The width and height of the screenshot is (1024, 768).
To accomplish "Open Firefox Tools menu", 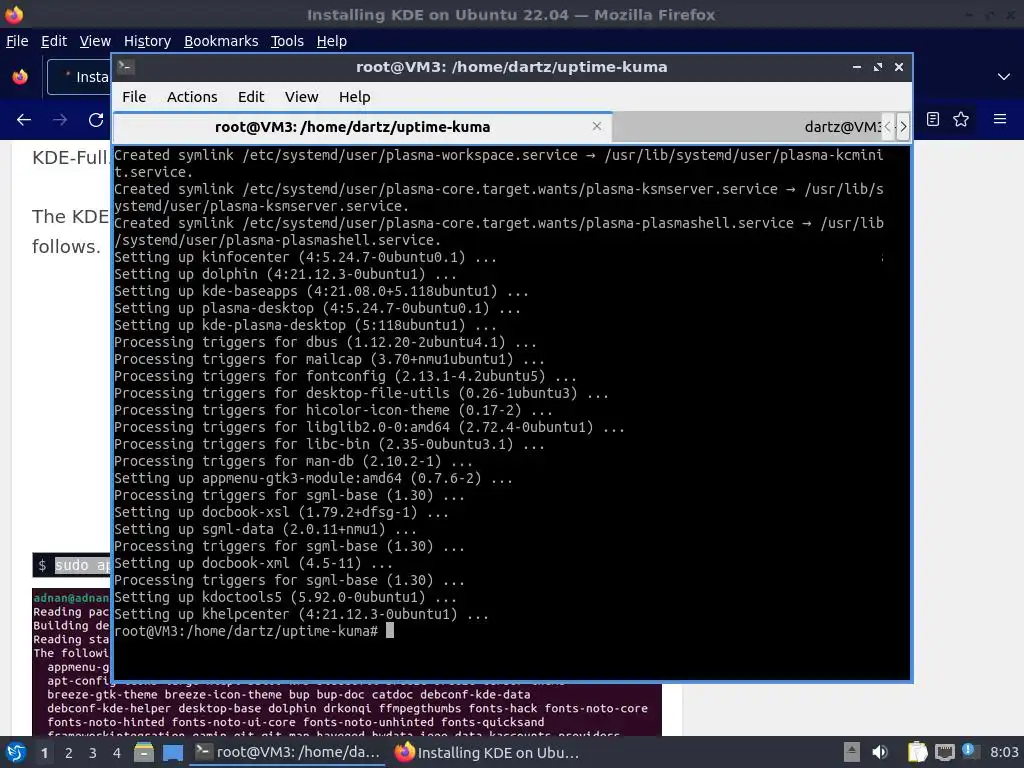I will [287, 41].
